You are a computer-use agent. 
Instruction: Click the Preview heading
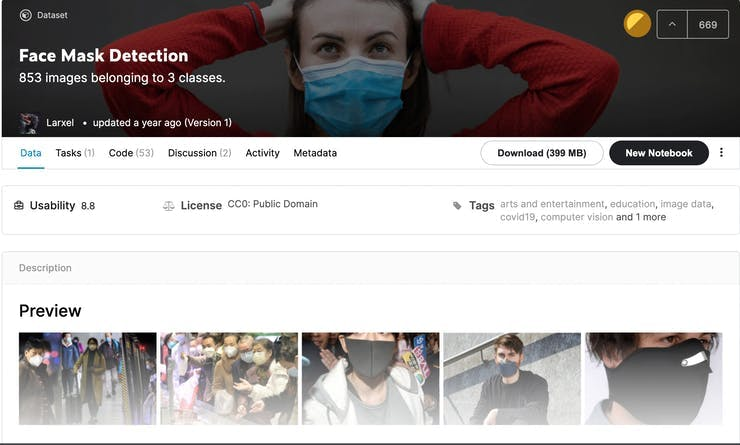(50, 311)
